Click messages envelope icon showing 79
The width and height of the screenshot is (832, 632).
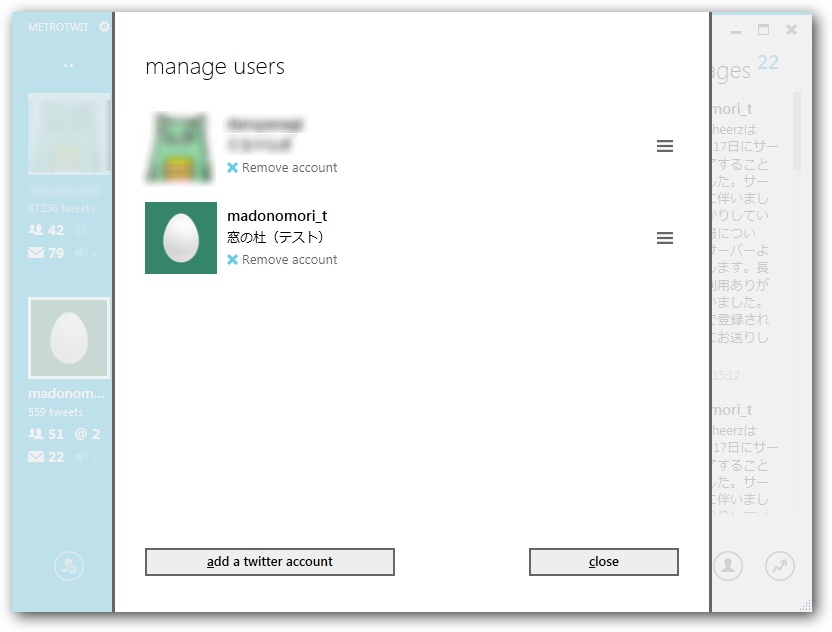pyautogui.click(x=36, y=253)
